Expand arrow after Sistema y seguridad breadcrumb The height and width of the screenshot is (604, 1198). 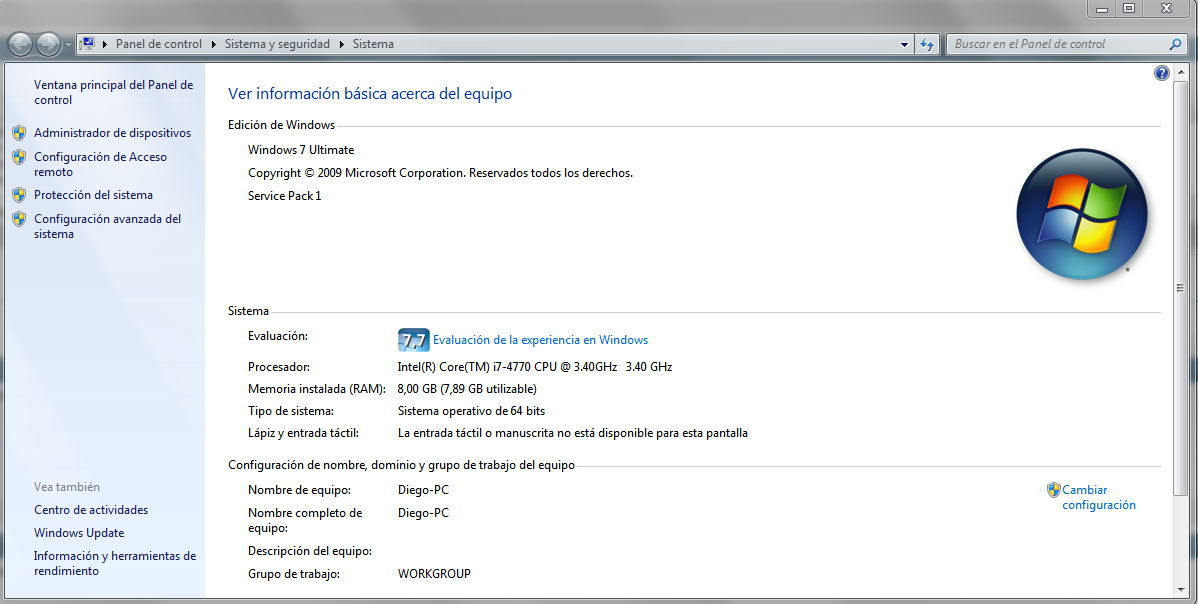[342, 44]
